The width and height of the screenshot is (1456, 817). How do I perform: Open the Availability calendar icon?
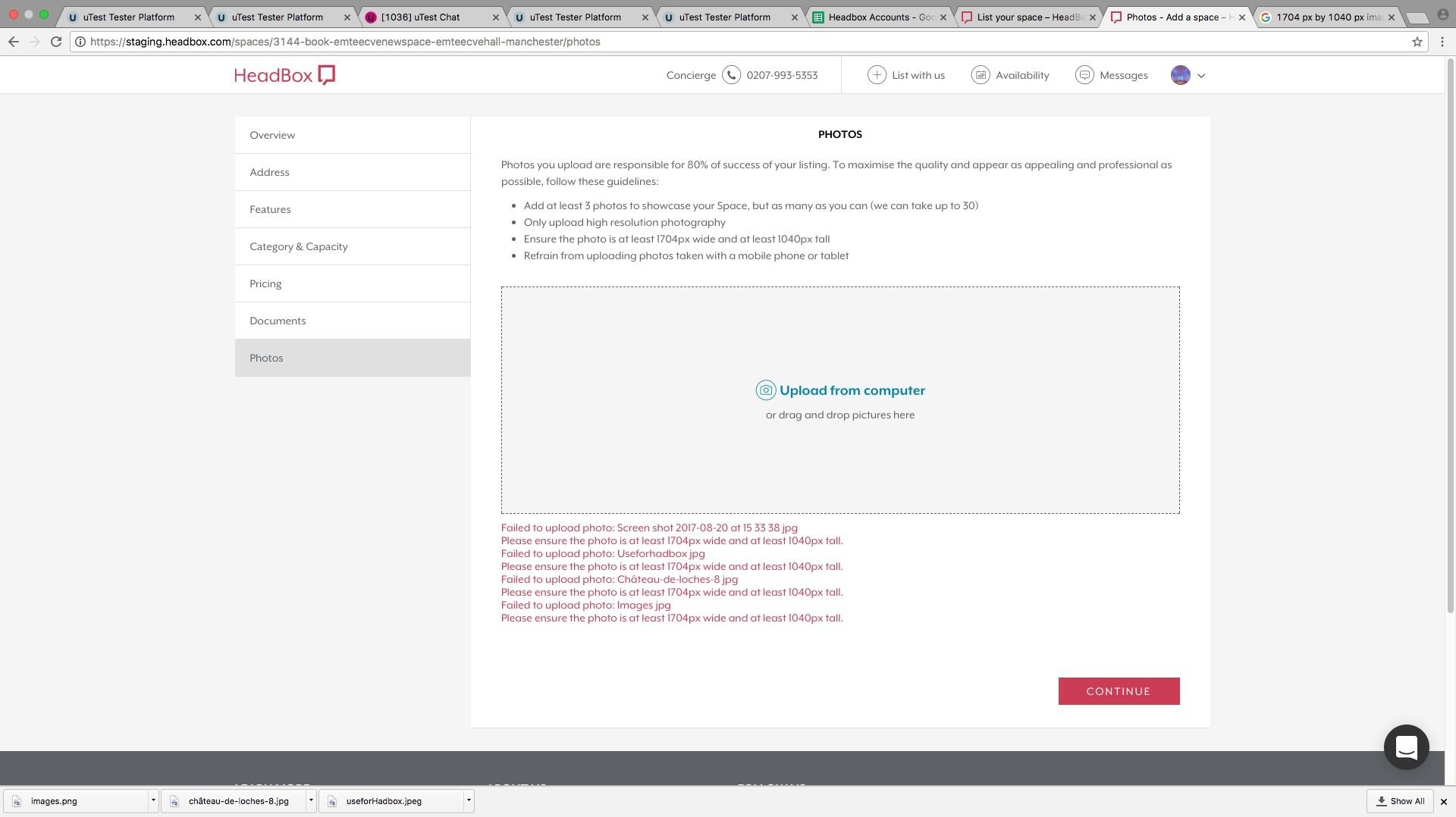coord(981,75)
